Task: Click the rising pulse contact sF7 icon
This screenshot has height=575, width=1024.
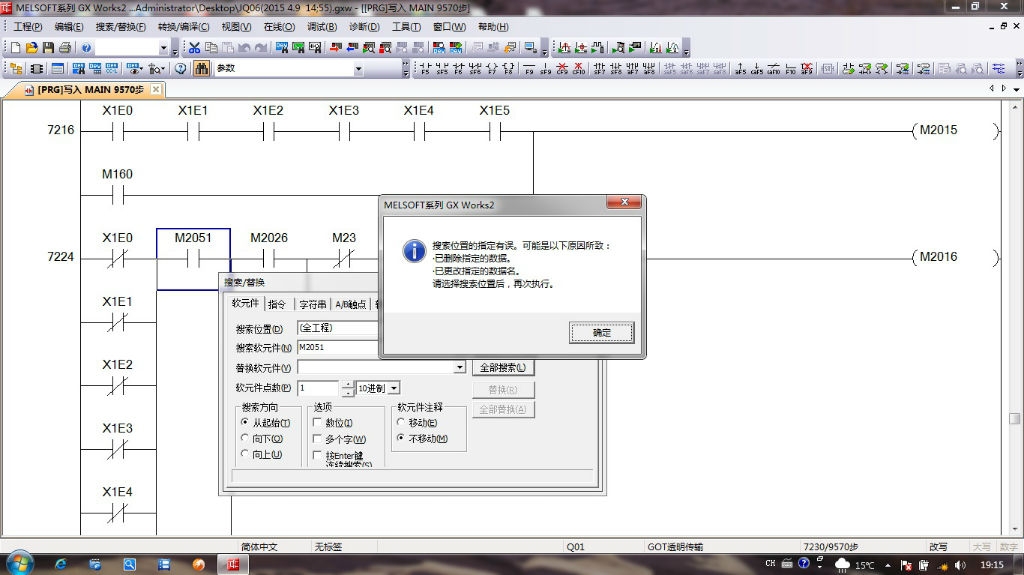Action: click(x=599, y=69)
